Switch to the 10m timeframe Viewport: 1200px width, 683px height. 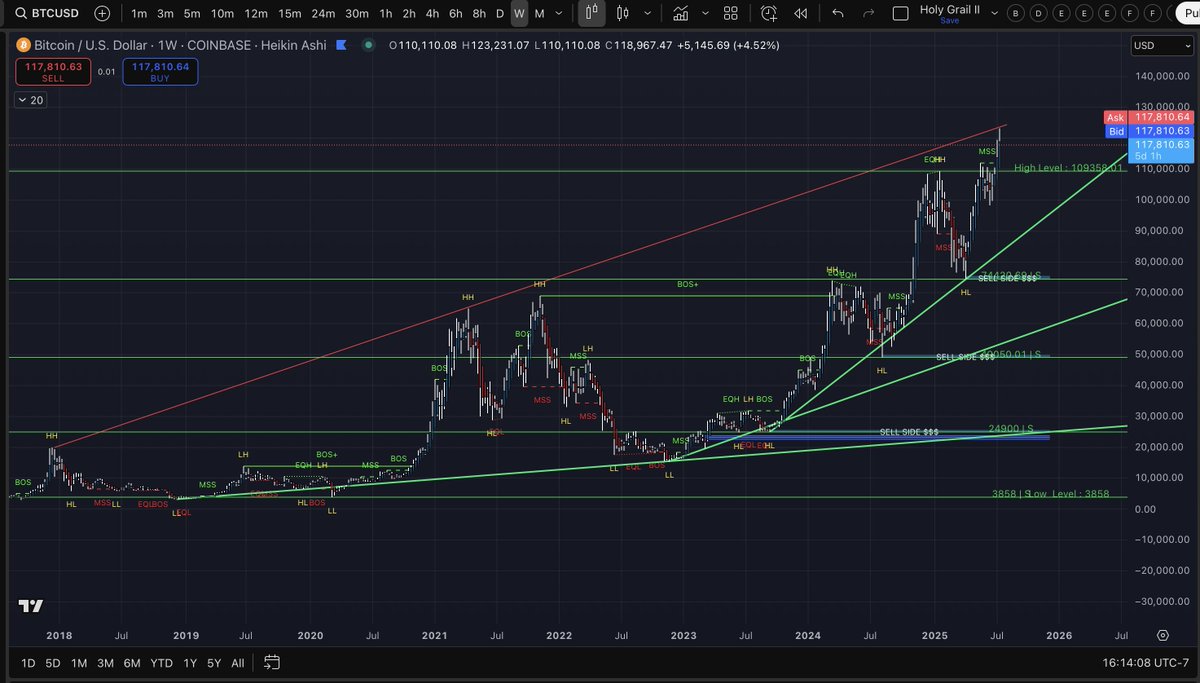pos(222,13)
